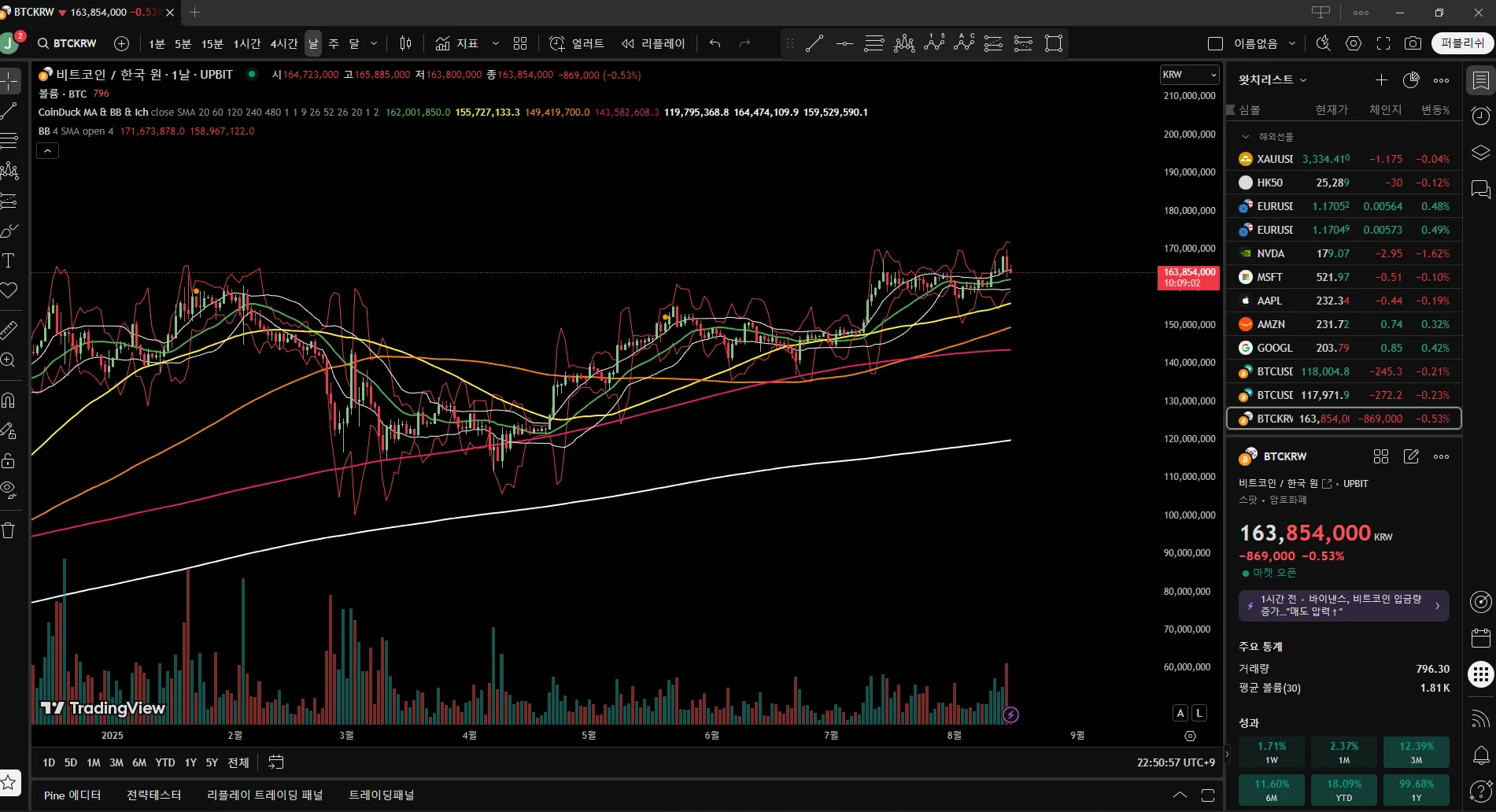Image resolution: width=1496 pixels, height=812 pixels.
Task: Undo the last chart action
Action: coord(715,43)
